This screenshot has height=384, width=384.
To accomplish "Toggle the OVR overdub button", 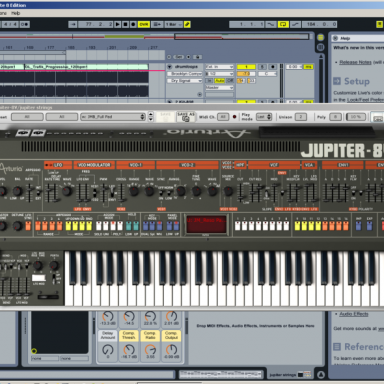I will (144, 24).
